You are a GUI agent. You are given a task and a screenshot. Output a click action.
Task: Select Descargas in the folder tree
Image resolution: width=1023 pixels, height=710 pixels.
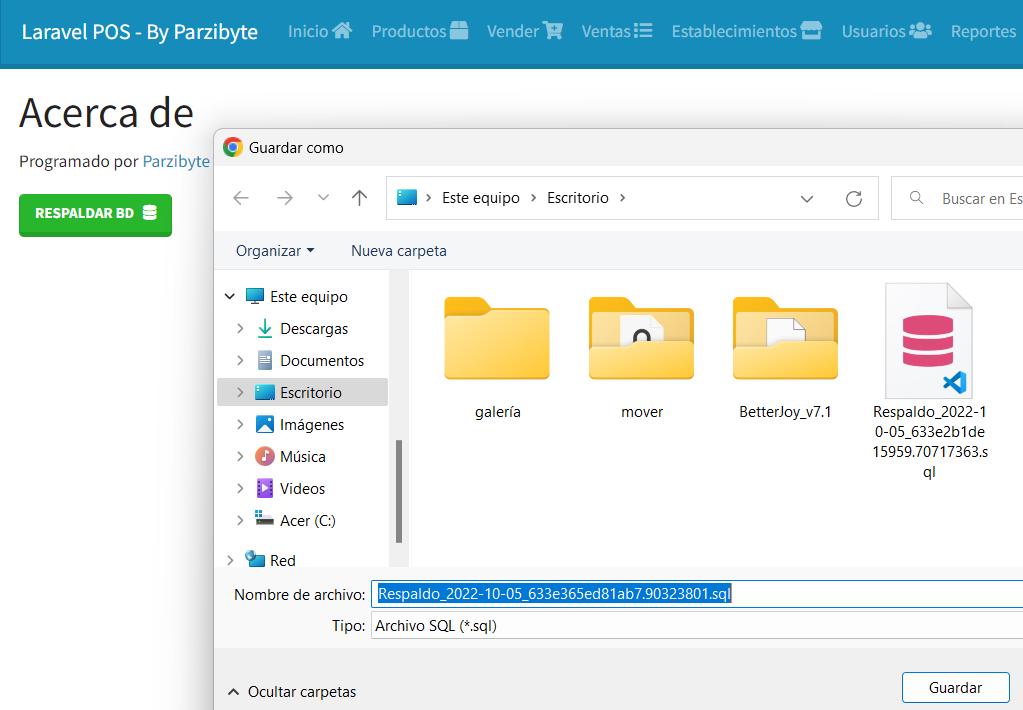coord(313,328)
